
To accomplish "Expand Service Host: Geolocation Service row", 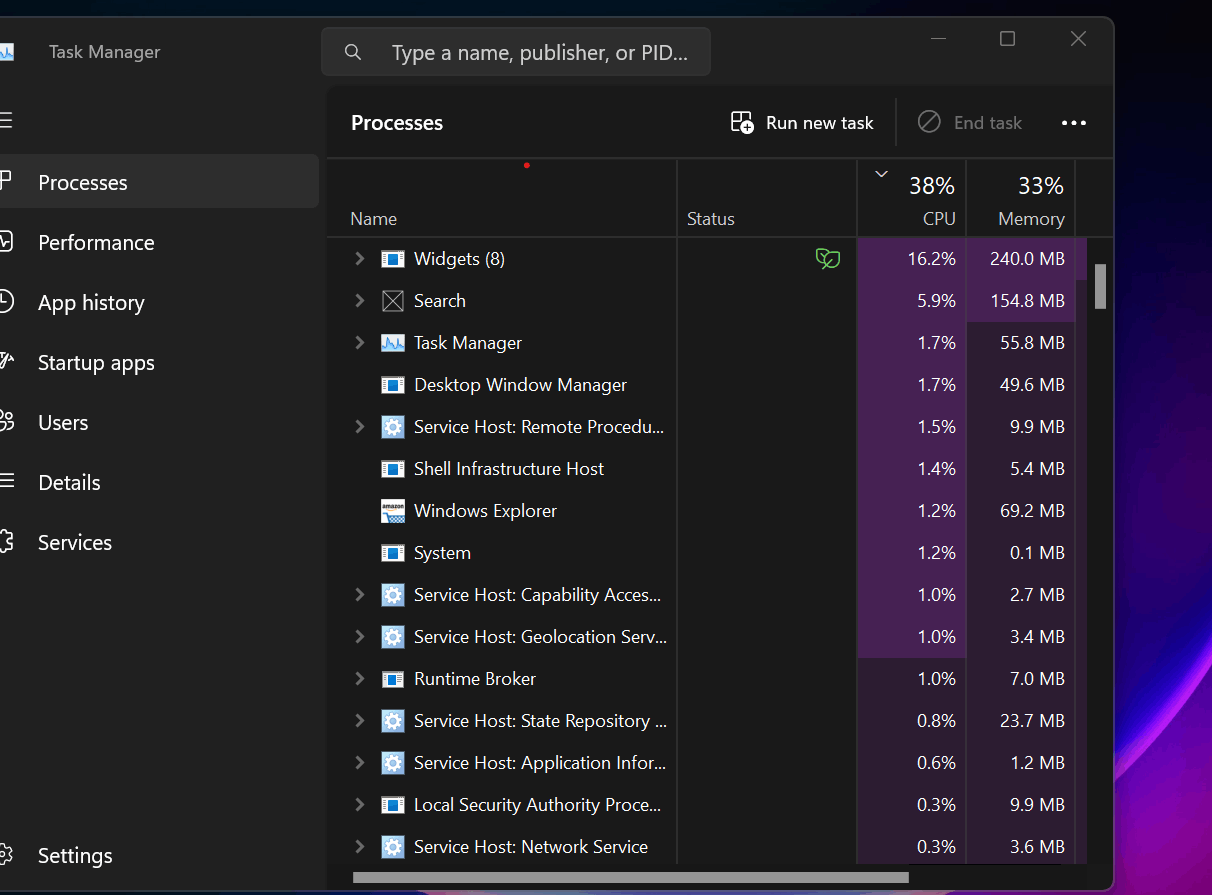I will point(360,637).
